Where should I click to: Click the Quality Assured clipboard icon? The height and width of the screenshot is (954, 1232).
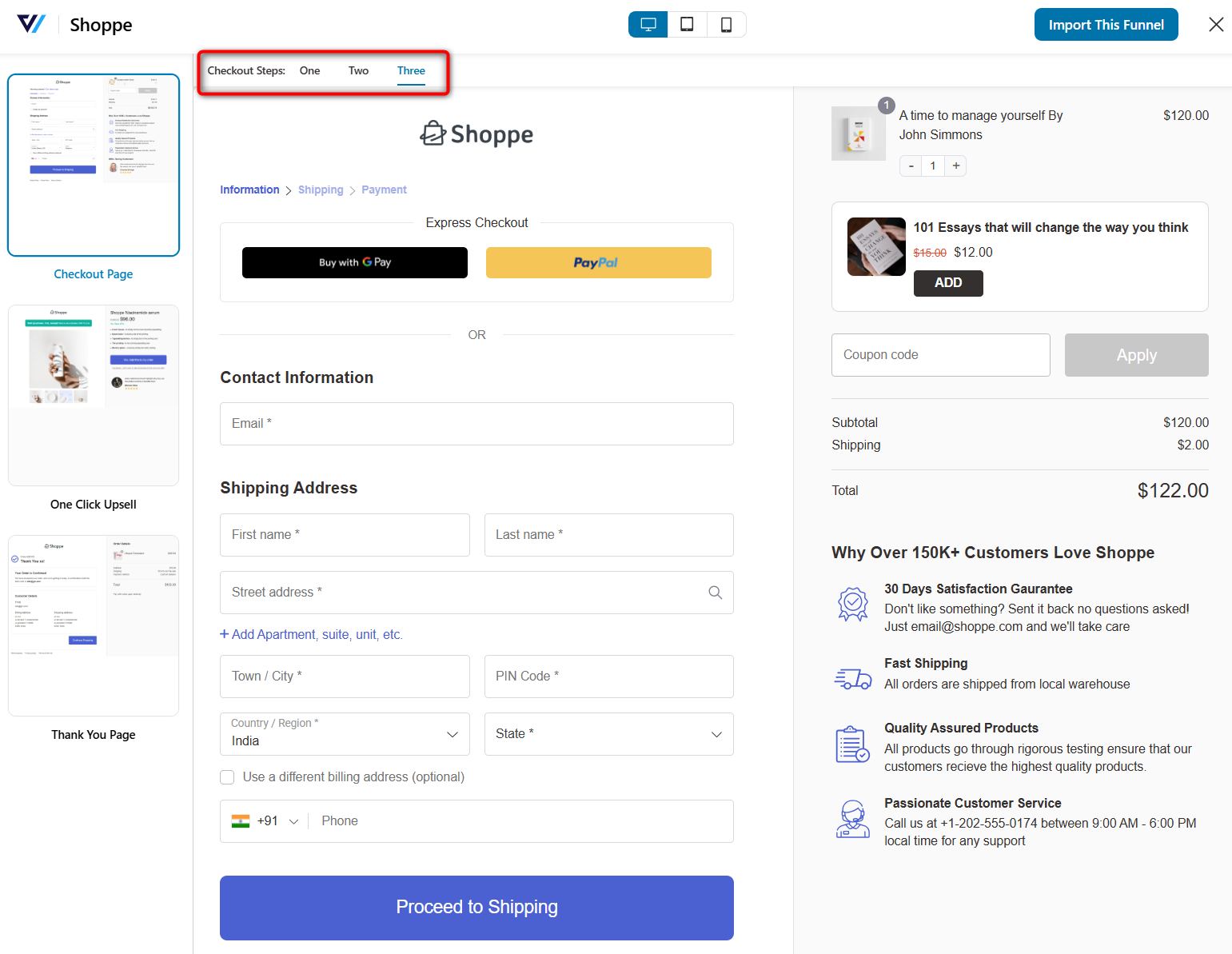coord(853,744)
